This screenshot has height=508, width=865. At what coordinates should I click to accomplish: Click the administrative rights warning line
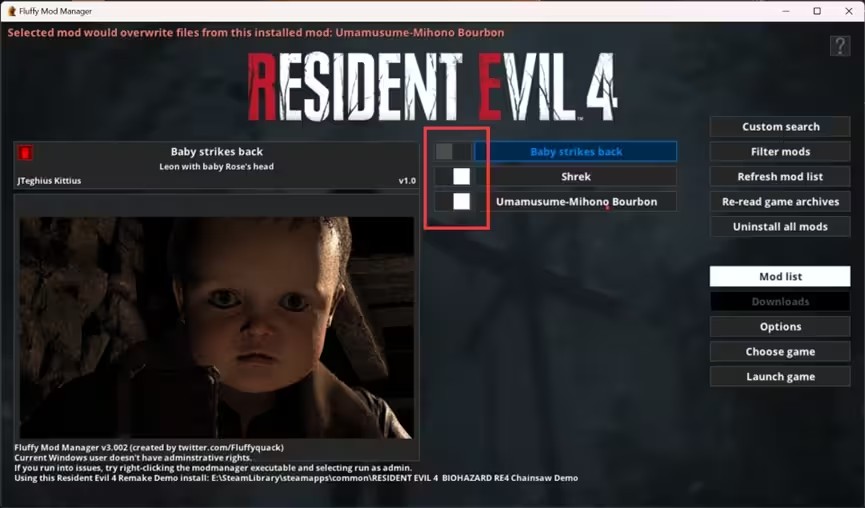tap(133, 458)
